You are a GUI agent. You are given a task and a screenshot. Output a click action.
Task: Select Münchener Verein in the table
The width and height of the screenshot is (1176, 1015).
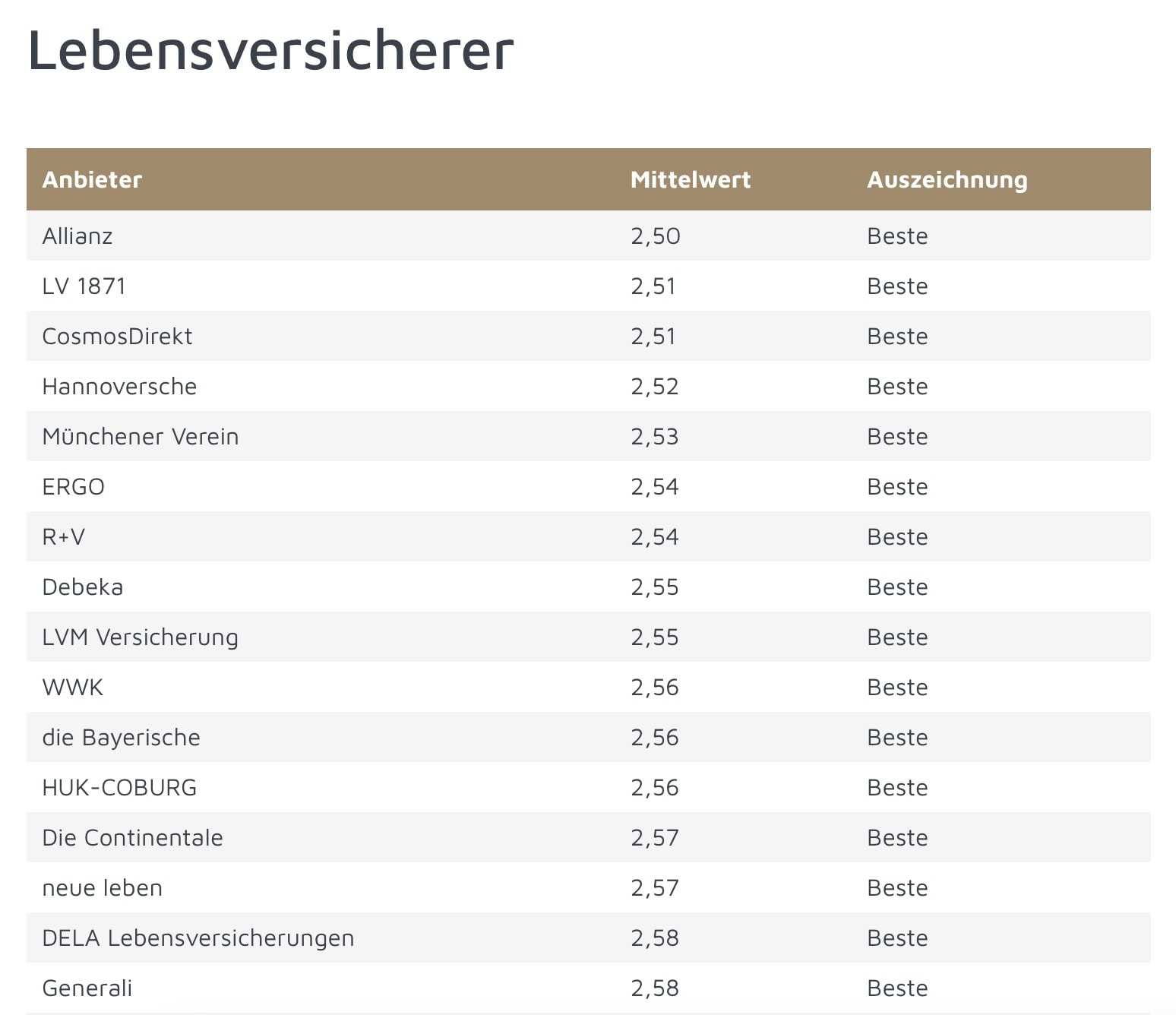pyautogui.click(x=141, y=437)
